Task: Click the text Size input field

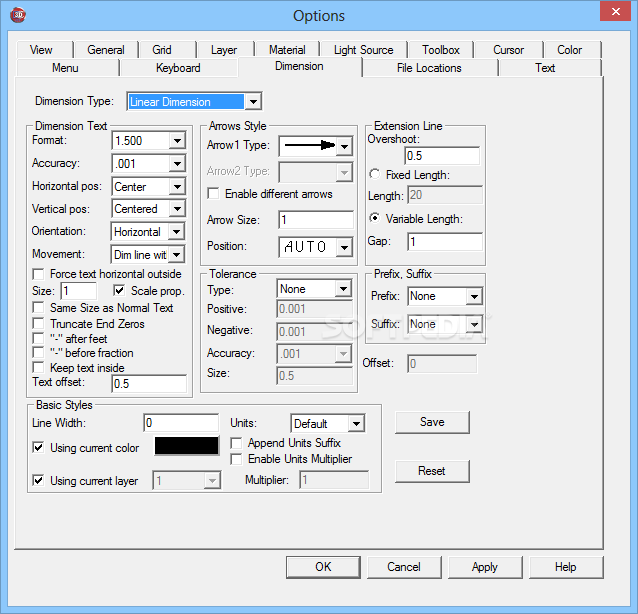Action: click(x=79, y=291)
